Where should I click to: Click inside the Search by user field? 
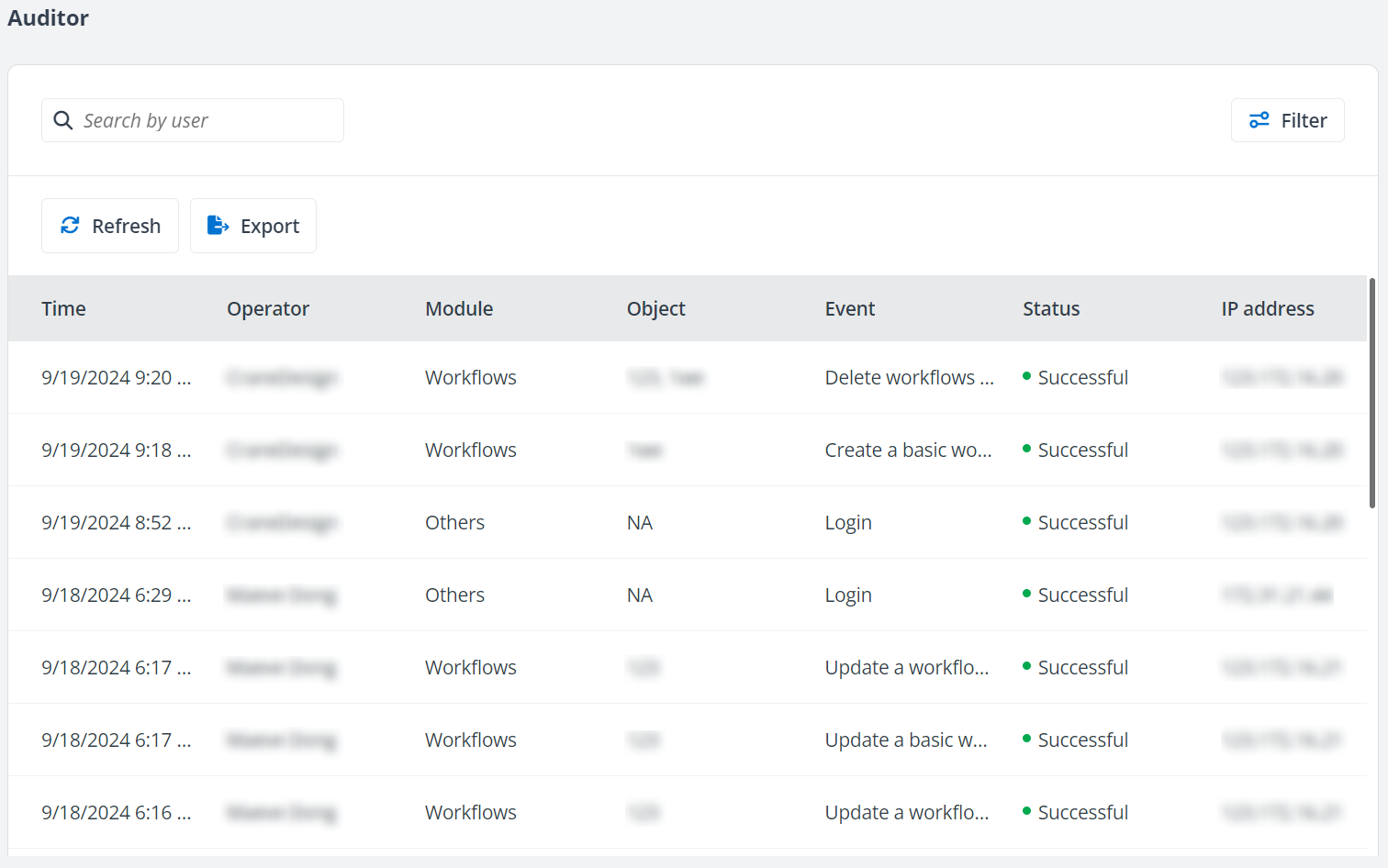click(x=193, y=120)
